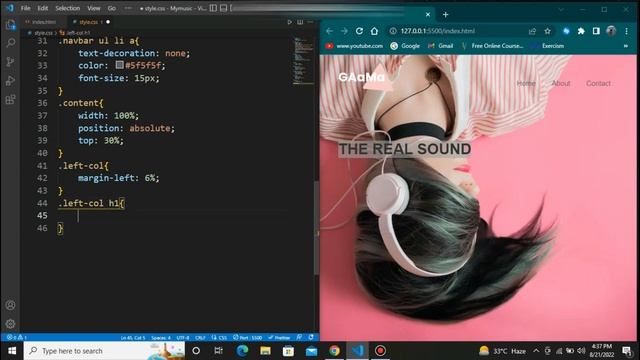Click the Run play icon in editor toolbar

click(289, 22)
